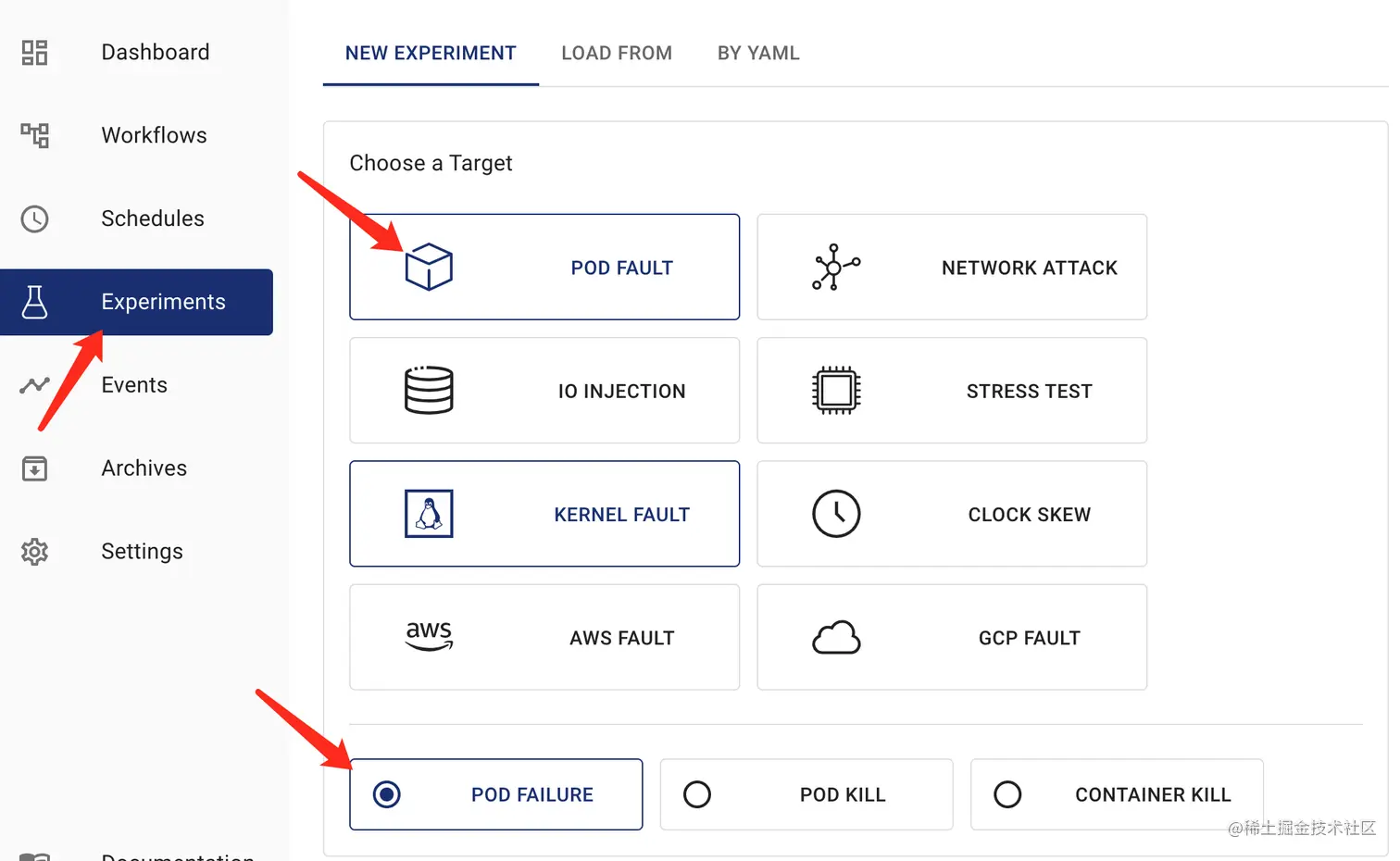This screenshot has width=1400, height=861.
Task: Choose the Clock Skew target
Action: click(952, 514)
